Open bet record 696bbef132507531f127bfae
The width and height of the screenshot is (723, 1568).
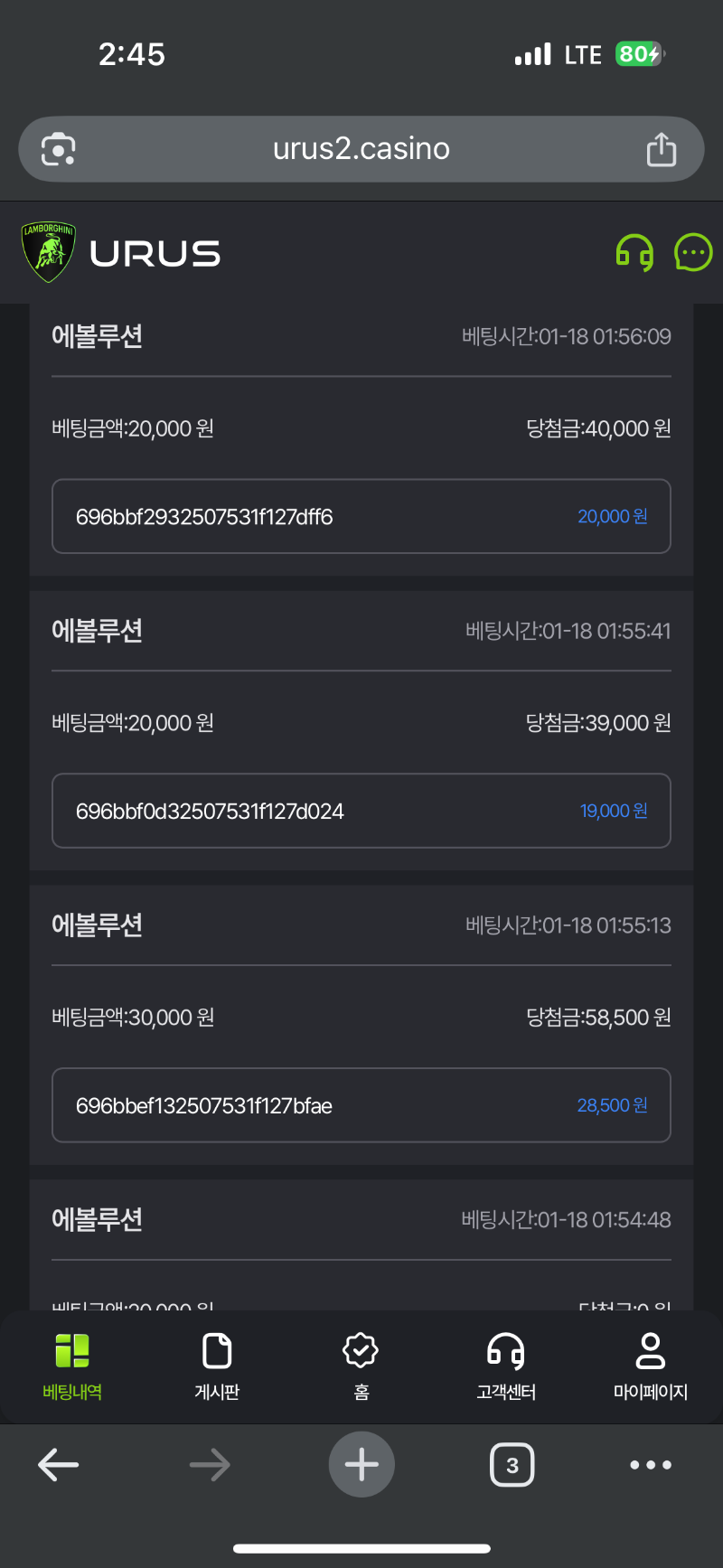[204, 1106]
